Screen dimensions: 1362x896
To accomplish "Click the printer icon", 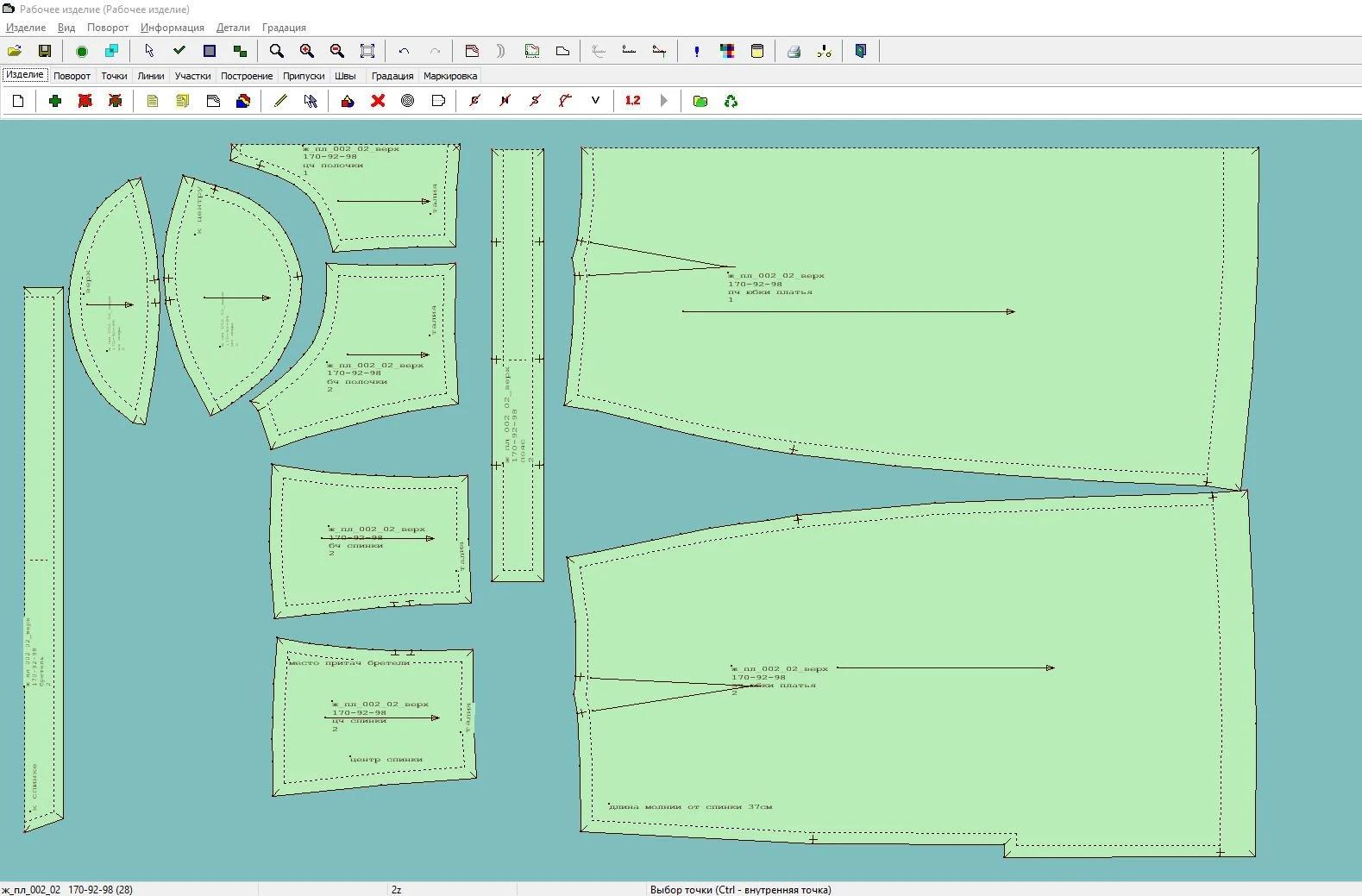I will pos(794,51).
